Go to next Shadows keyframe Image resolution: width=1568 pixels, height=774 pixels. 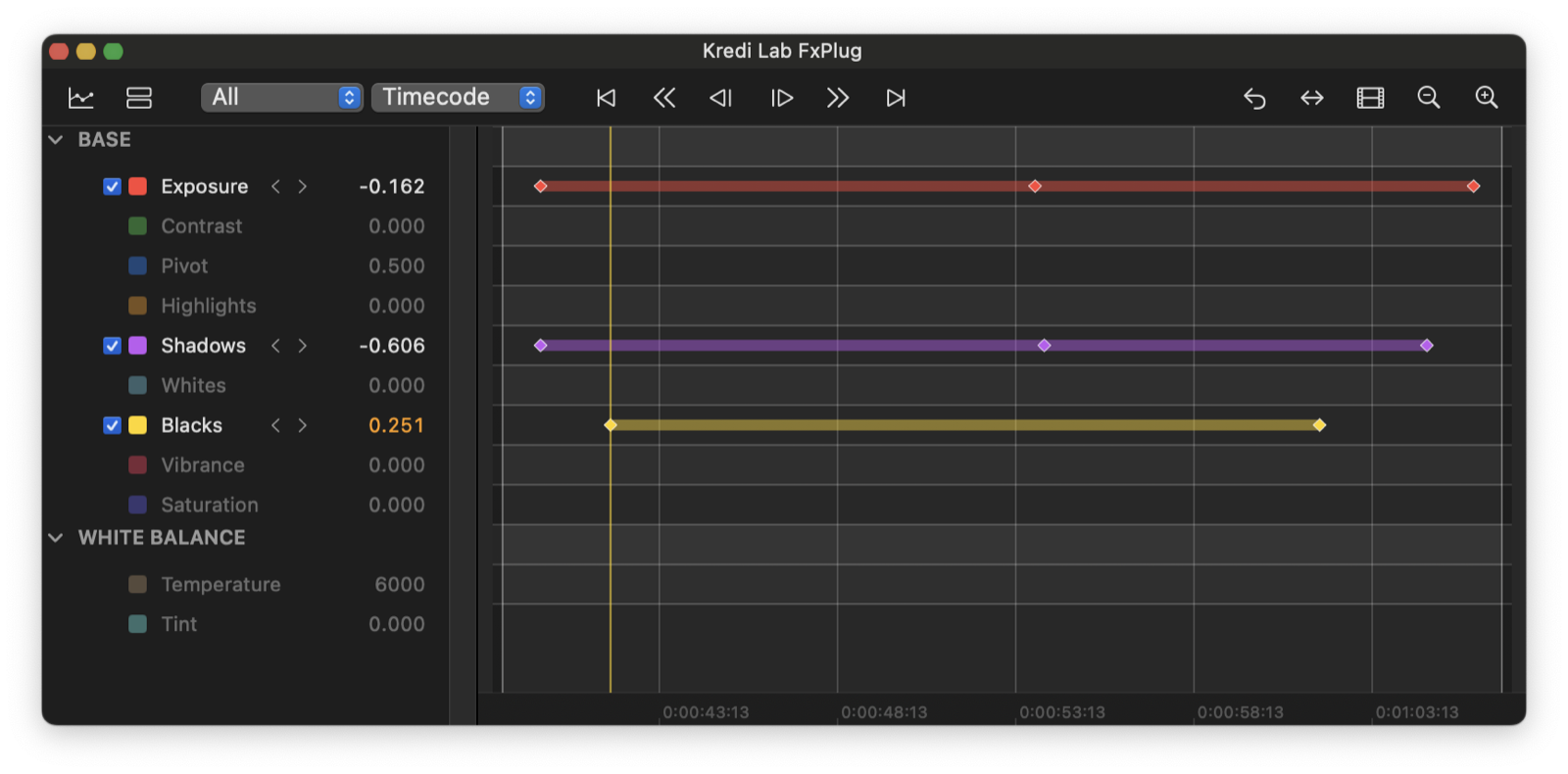pyautogui.click(x=303, y=346)
